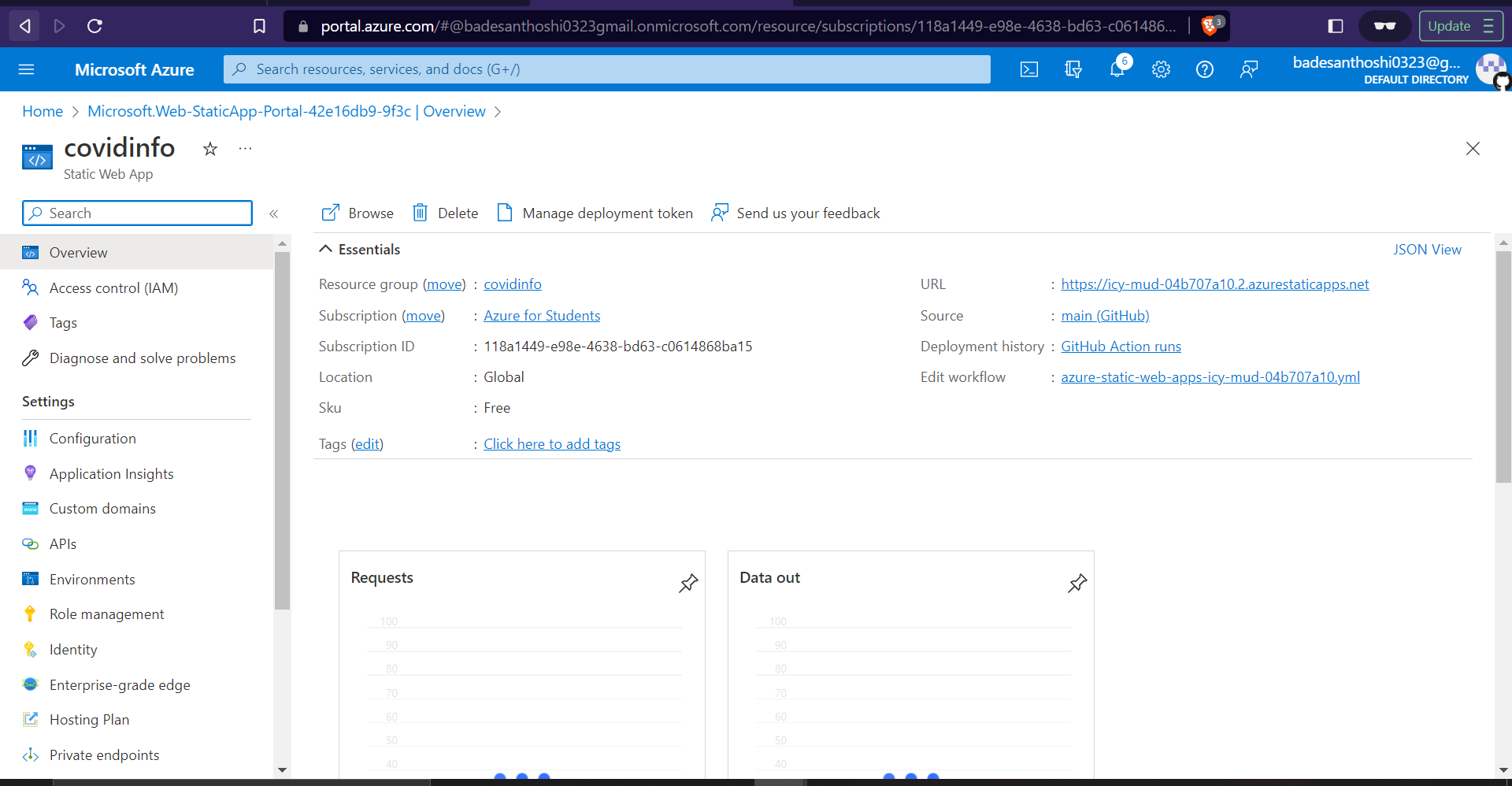Click inside the resources search bar

click(x=606, y=69)
